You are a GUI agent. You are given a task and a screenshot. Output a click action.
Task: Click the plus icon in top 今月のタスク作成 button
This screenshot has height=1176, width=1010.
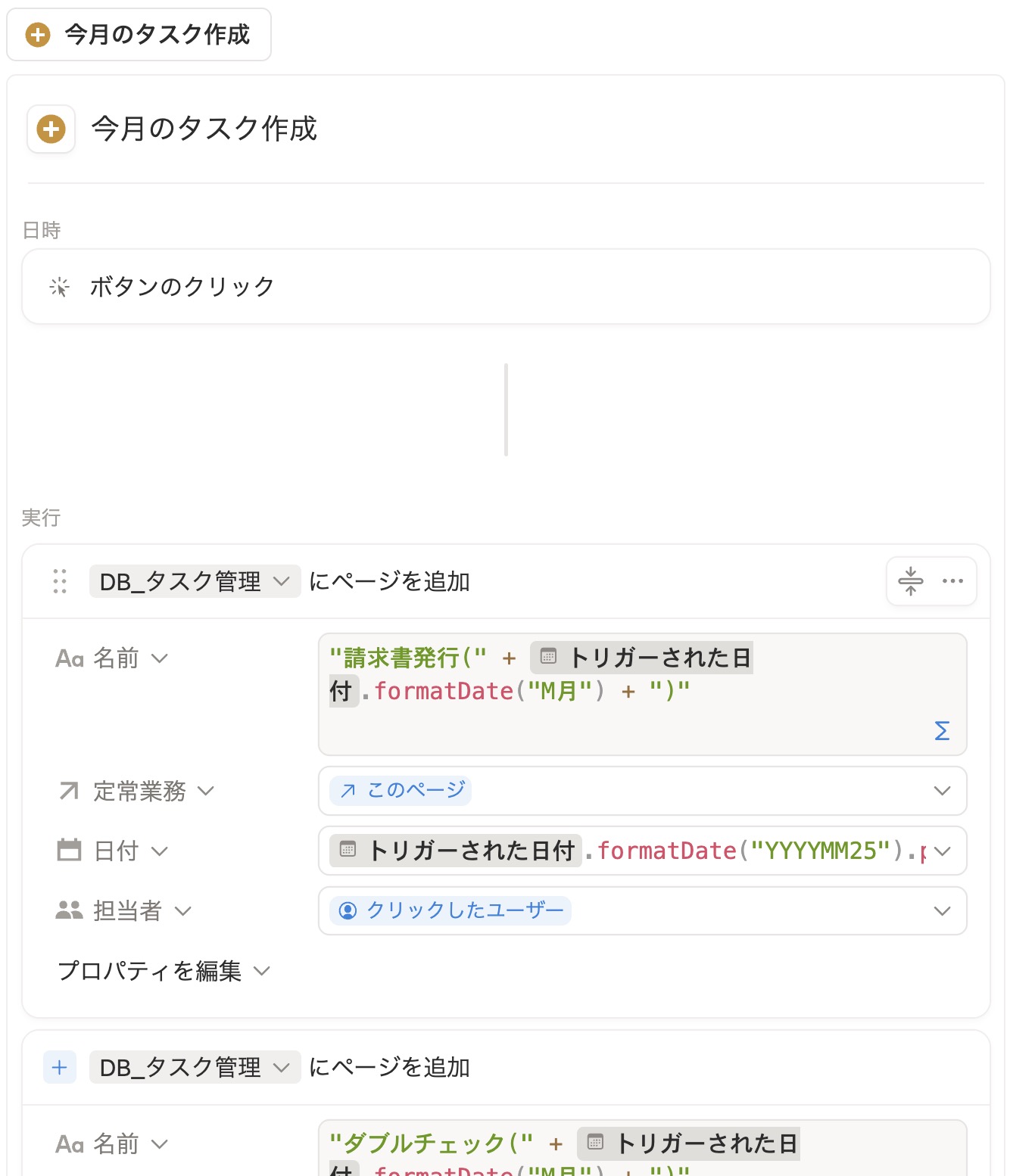click(x=38, y=35)
